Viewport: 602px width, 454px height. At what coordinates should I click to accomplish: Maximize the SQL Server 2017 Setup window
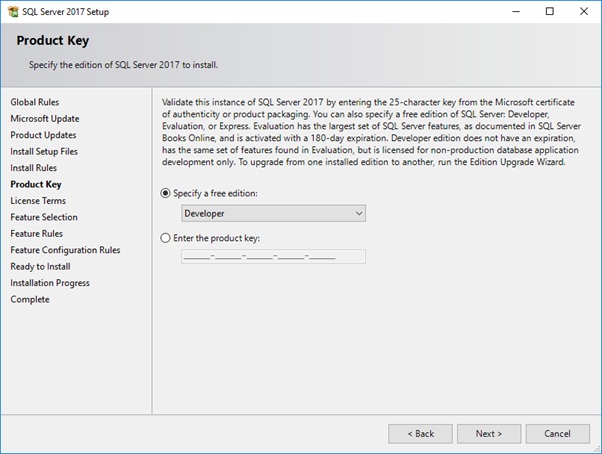click(550, 12)
